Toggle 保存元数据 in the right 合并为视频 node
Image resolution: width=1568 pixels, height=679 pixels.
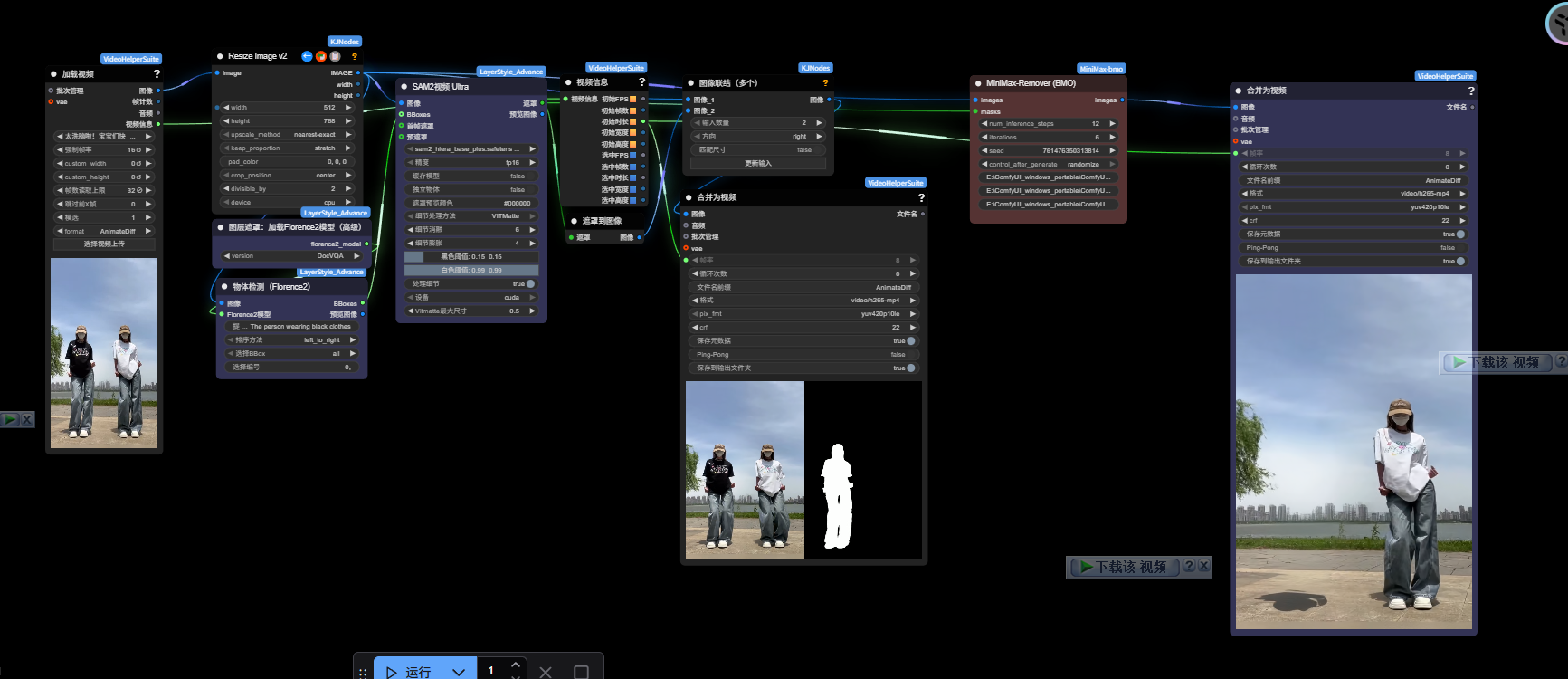coord(1354,234)
